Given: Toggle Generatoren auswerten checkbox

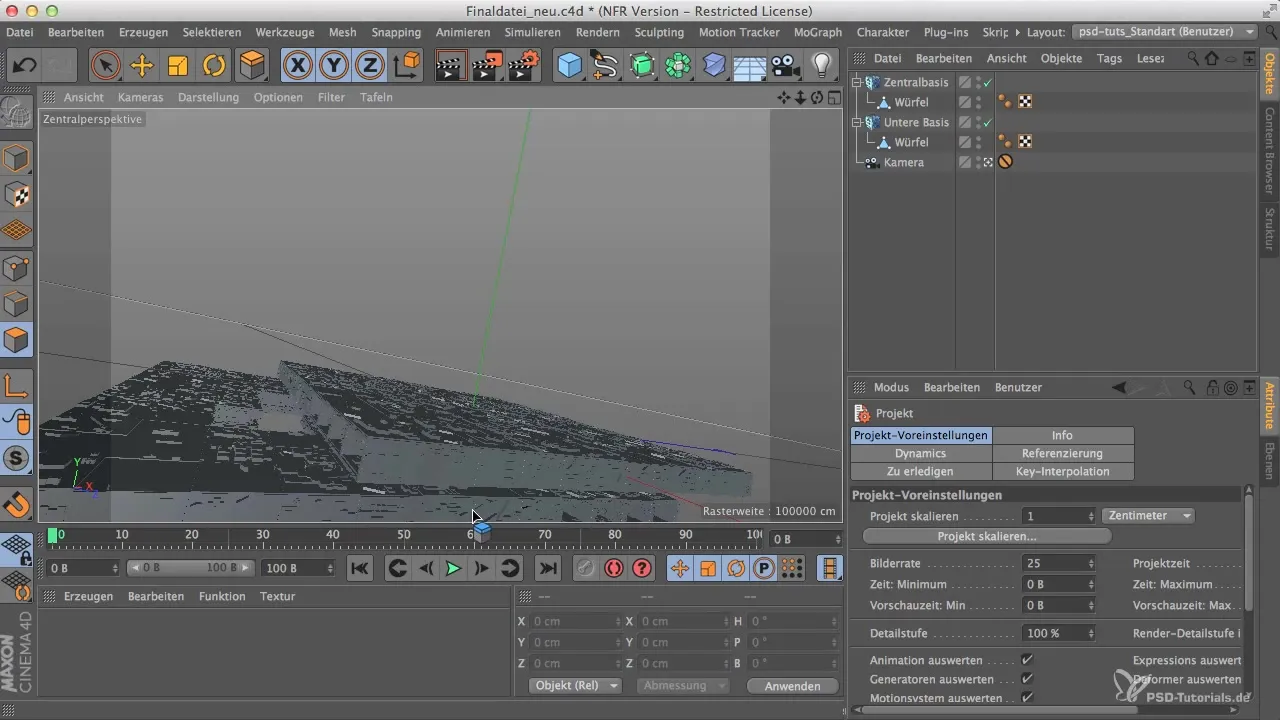Looking at the screenshot, I should point(1026,679).
